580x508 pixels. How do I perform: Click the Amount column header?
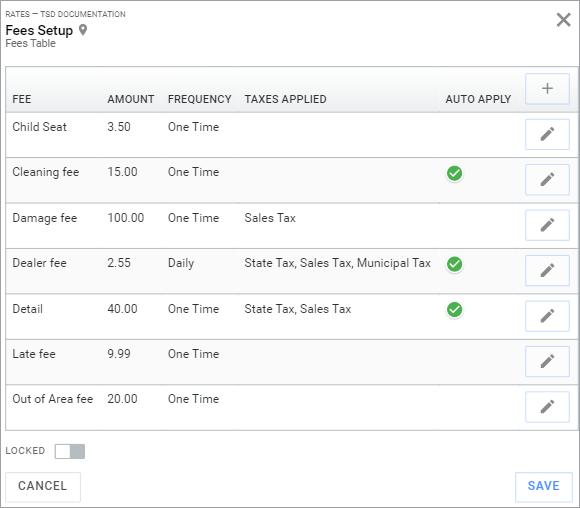click(x=131, y=99)
